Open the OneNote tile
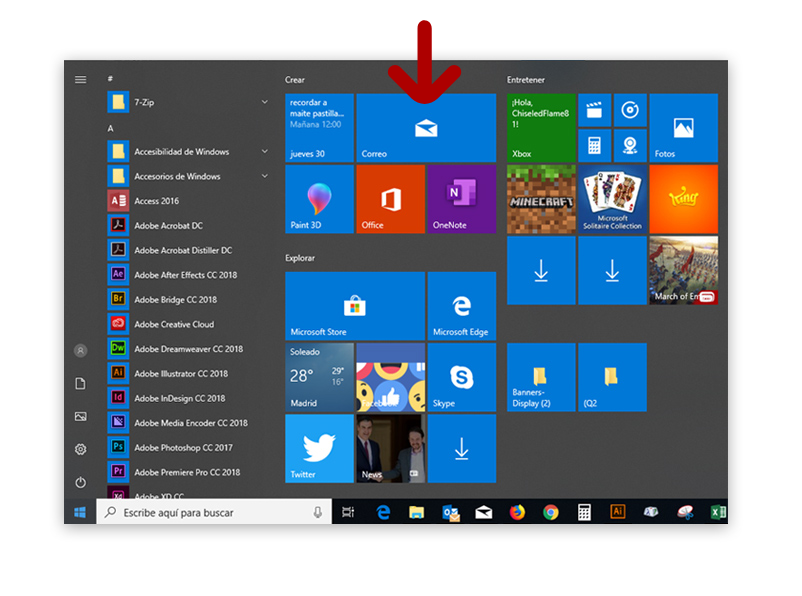This screenshot has height=596, width=802. click(461, 199)
